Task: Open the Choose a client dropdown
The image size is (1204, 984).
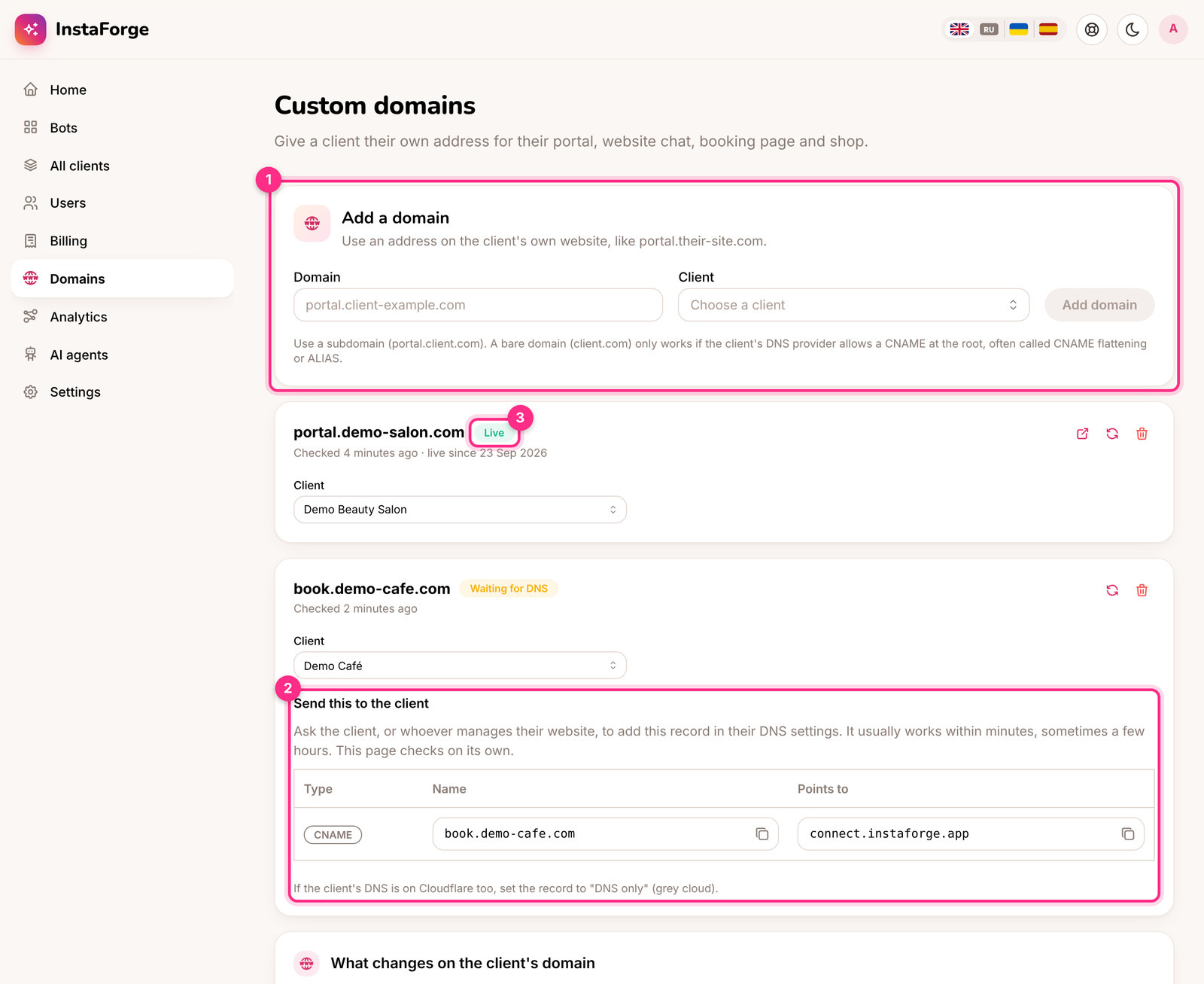Action: tap(854, 305)
